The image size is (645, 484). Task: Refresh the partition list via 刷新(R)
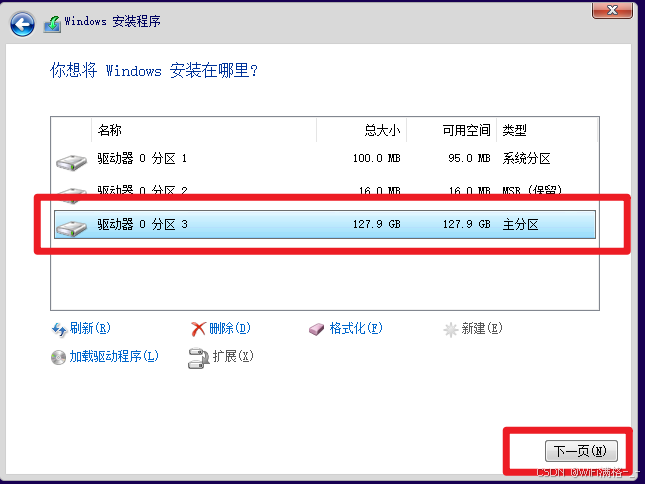[x=90, y=328]
